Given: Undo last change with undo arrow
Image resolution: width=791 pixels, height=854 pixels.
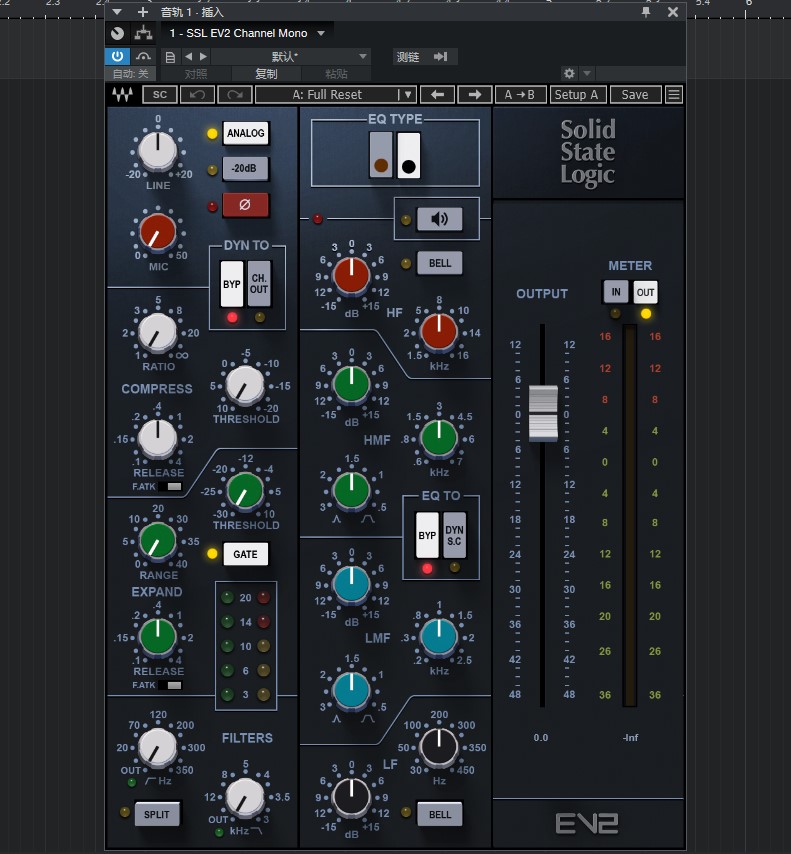Looking at the screenshot, I should pyautogui.click(x=197, y=95).
